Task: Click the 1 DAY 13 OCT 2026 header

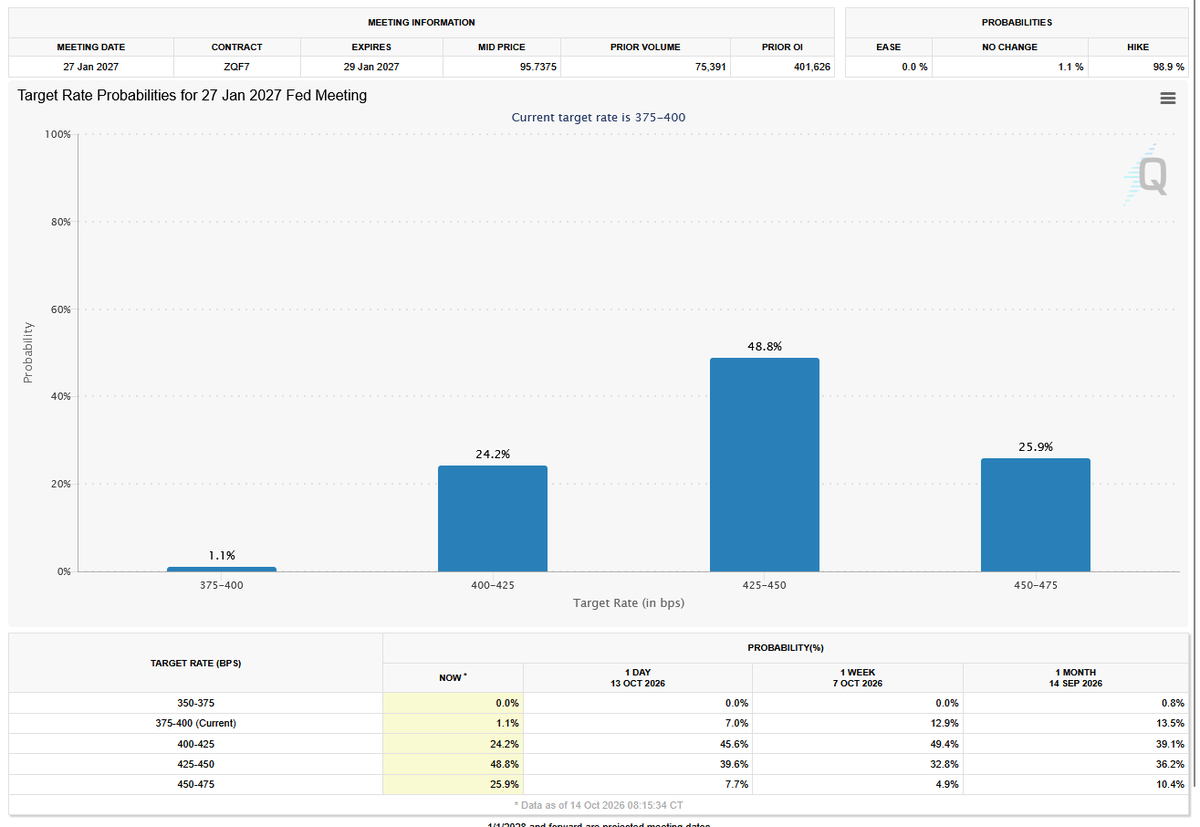Action: [637, 677]
